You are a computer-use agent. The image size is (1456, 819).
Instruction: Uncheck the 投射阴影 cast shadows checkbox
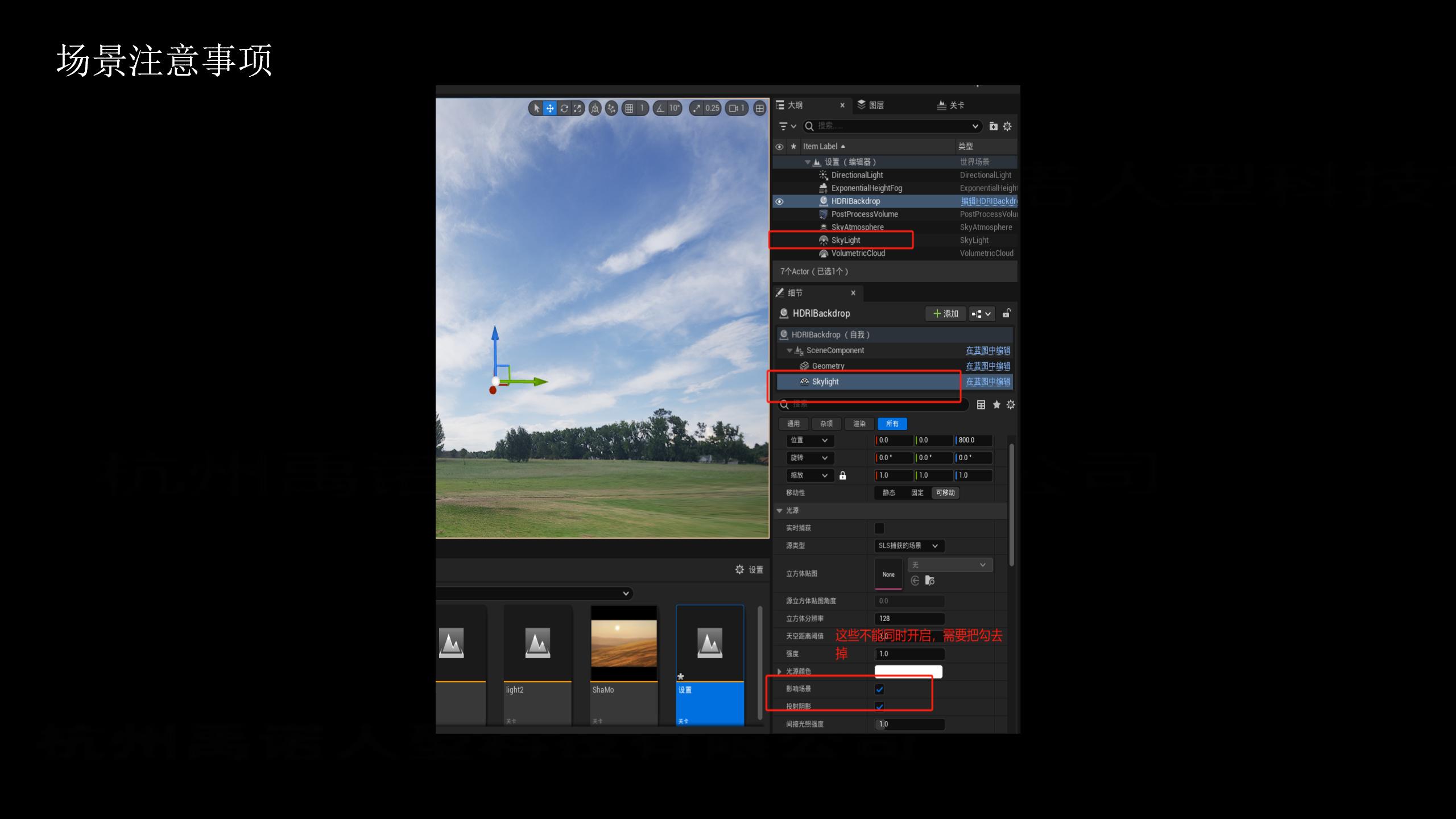pyautogui.click(x=879, y=706)
